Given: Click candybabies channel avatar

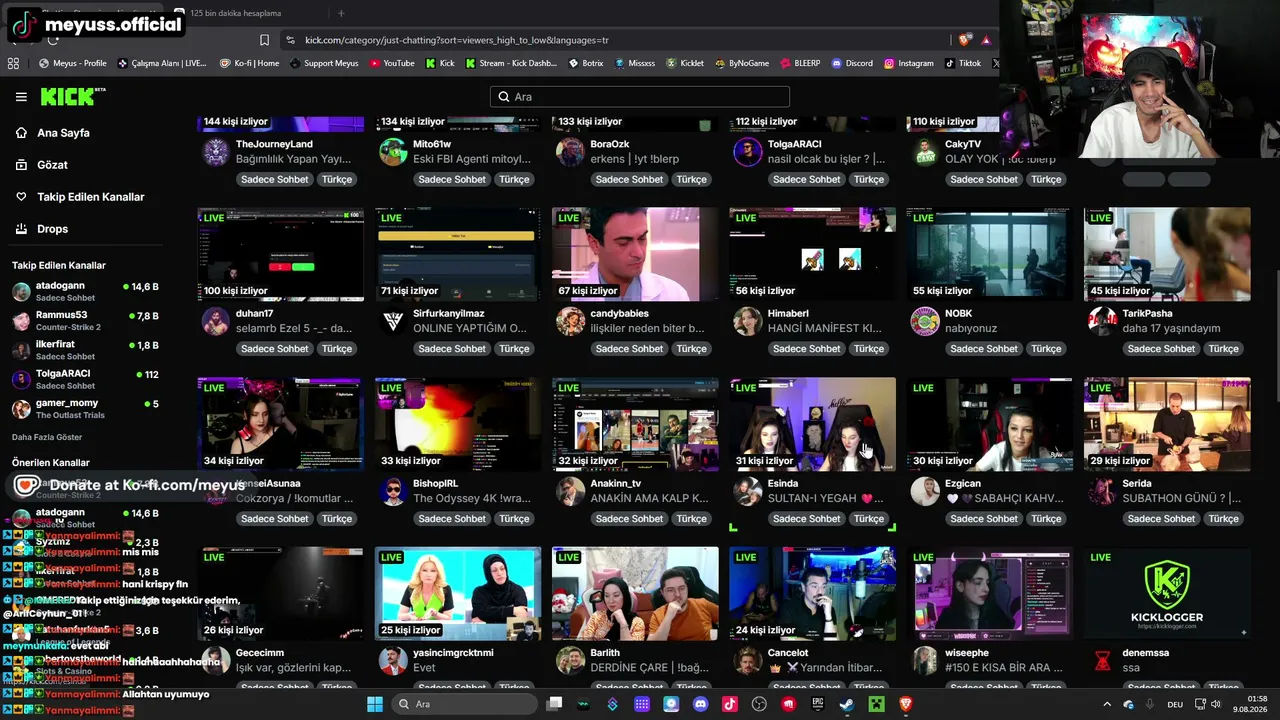Looking at the screenshot, I should [571, 321].
